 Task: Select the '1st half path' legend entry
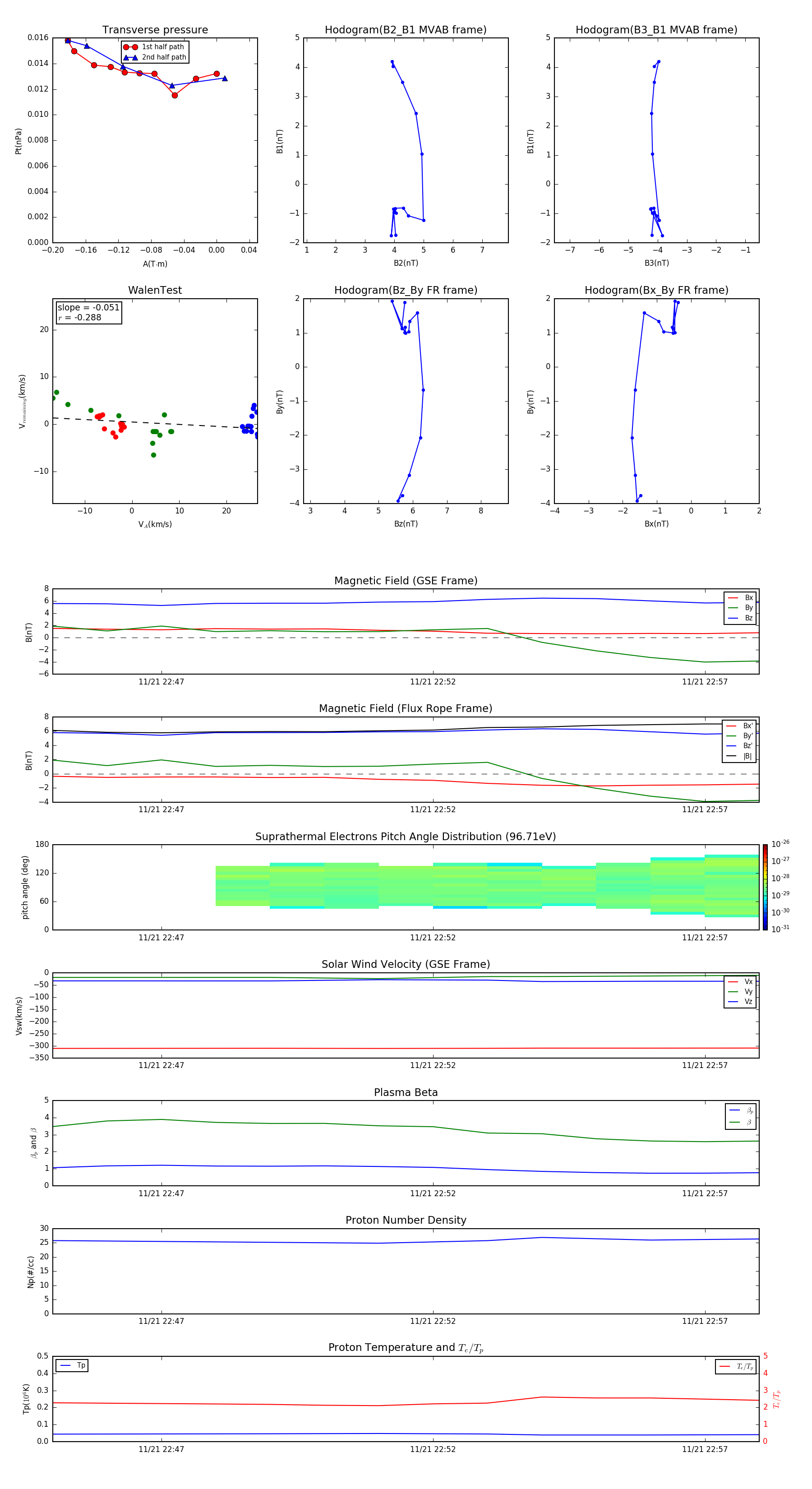pos(154,47)
